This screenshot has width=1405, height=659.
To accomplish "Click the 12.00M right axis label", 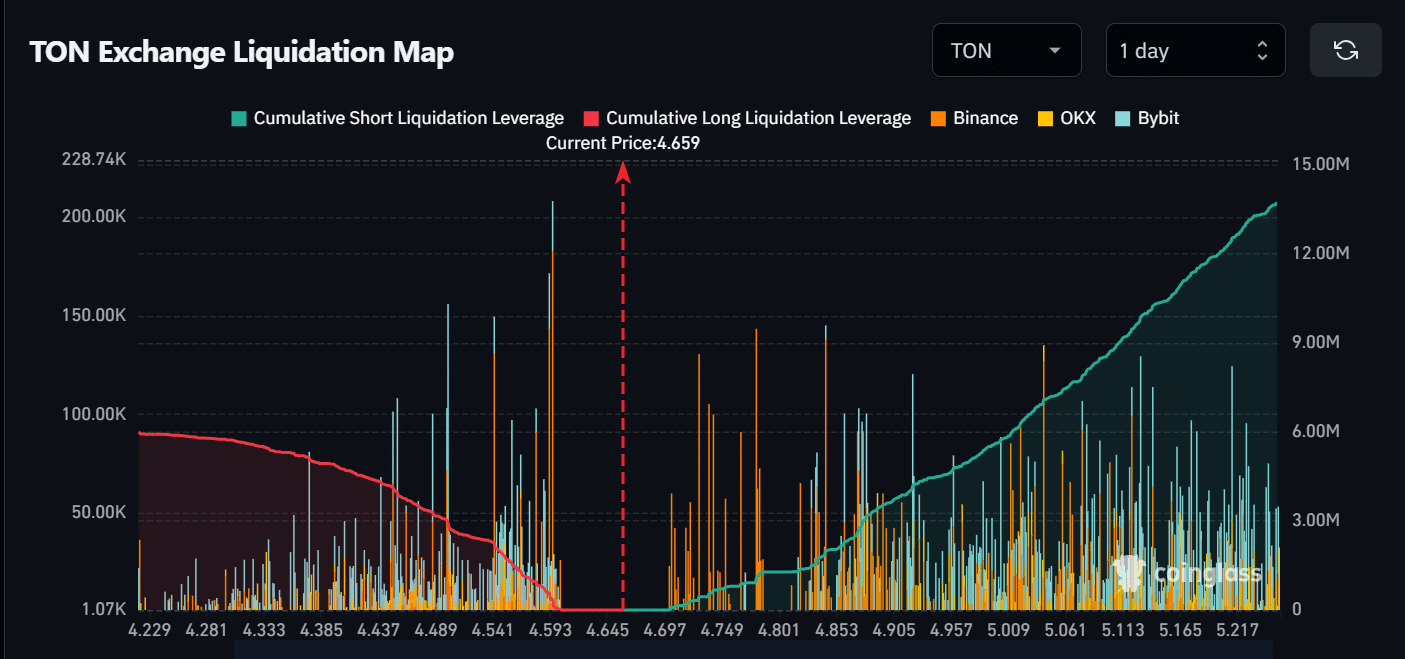I will click(1322, 253).
